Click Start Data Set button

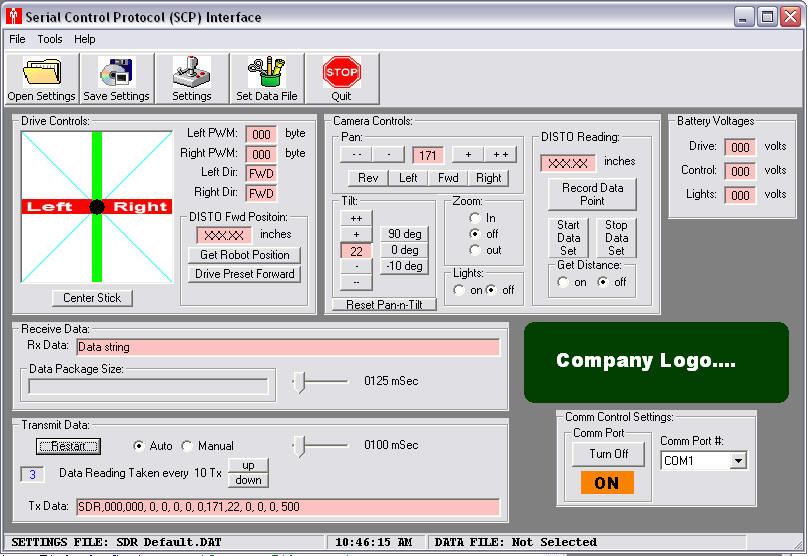(x=568, y=238)
